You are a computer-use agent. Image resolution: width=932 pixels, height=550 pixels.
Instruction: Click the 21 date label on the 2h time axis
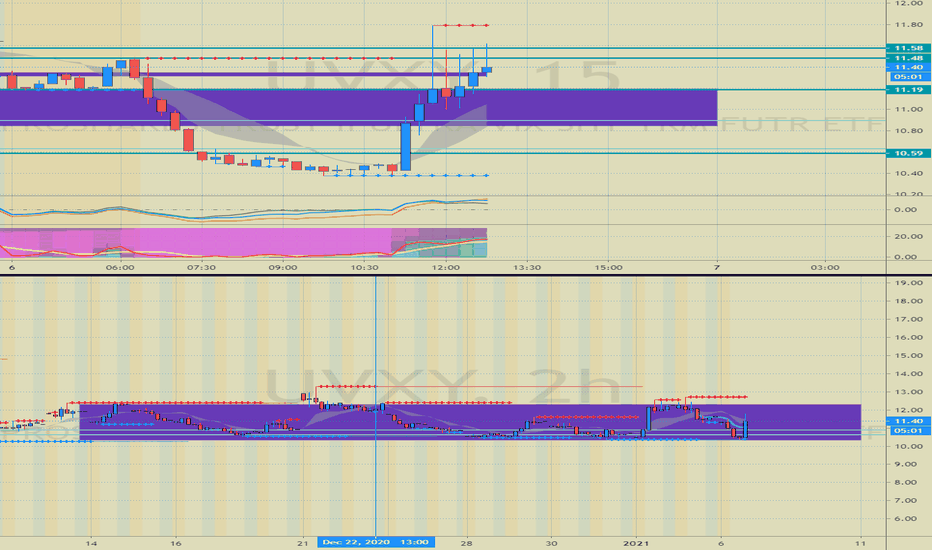pos(303,543)
